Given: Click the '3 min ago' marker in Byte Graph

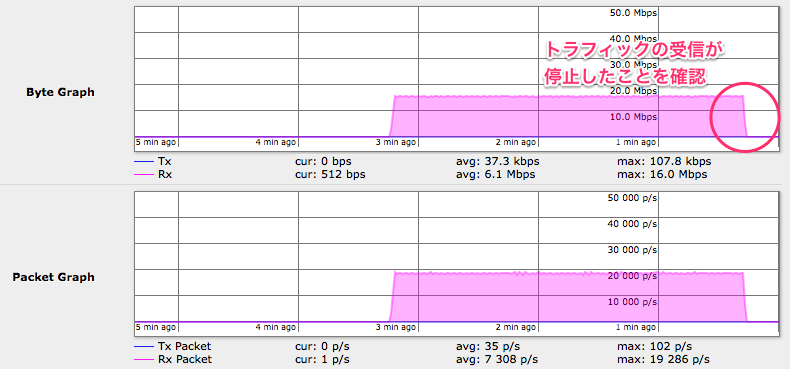Looking at the screenshot, I should (397, 142).
